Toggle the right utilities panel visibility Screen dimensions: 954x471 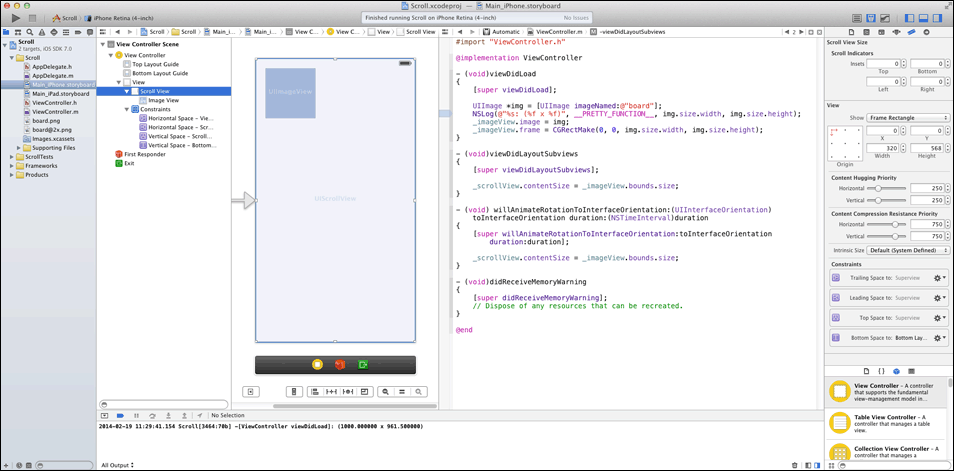pos(939,18)
